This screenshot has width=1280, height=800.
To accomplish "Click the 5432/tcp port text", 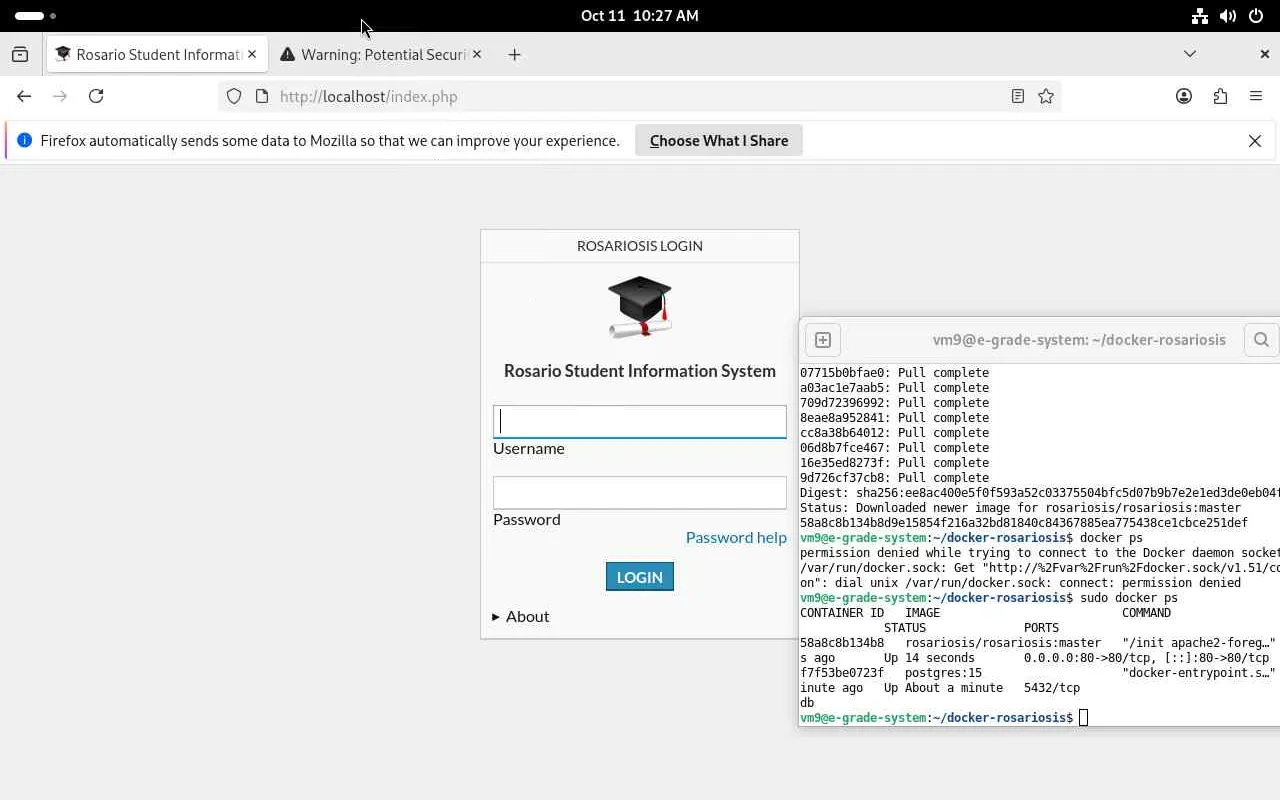I will 1052,688.
